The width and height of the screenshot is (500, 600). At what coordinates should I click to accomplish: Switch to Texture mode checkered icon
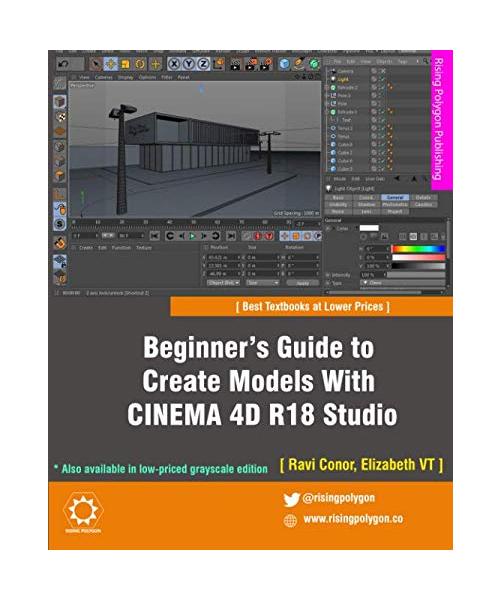[60, 117]
